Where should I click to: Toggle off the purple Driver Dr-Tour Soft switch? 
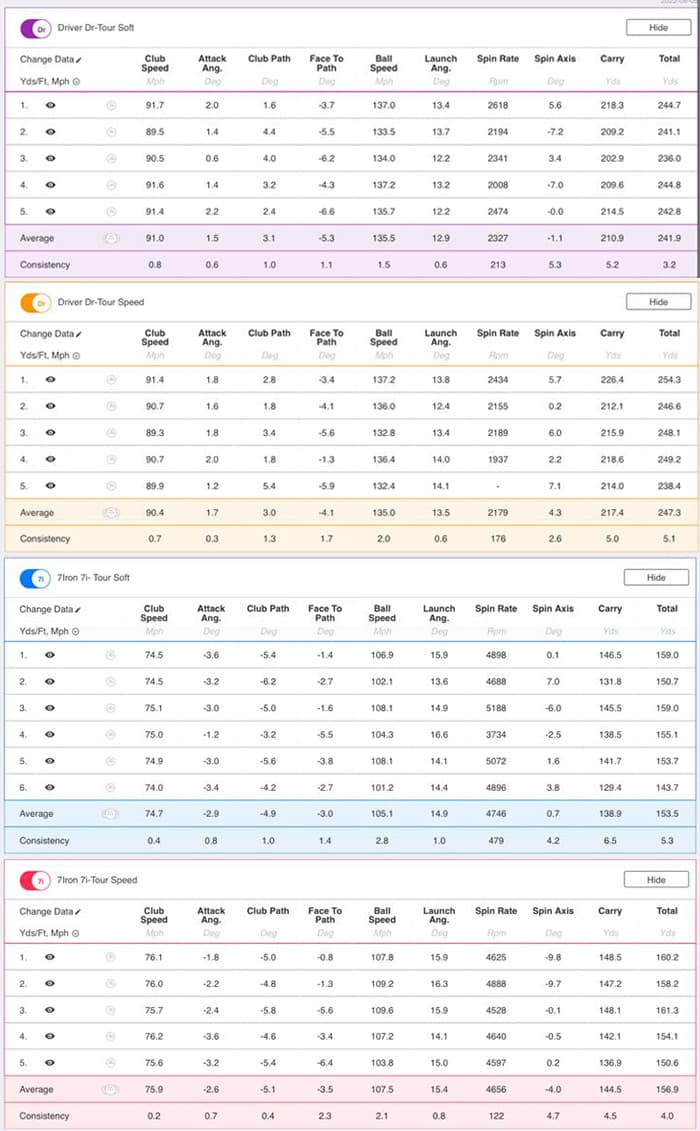[x=37, y=28]
